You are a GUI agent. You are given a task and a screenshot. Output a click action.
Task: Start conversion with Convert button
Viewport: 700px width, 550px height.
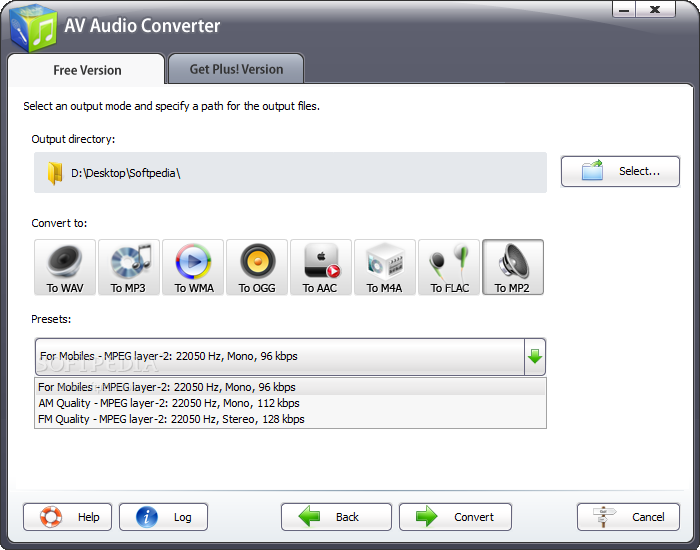coord(455,517)
